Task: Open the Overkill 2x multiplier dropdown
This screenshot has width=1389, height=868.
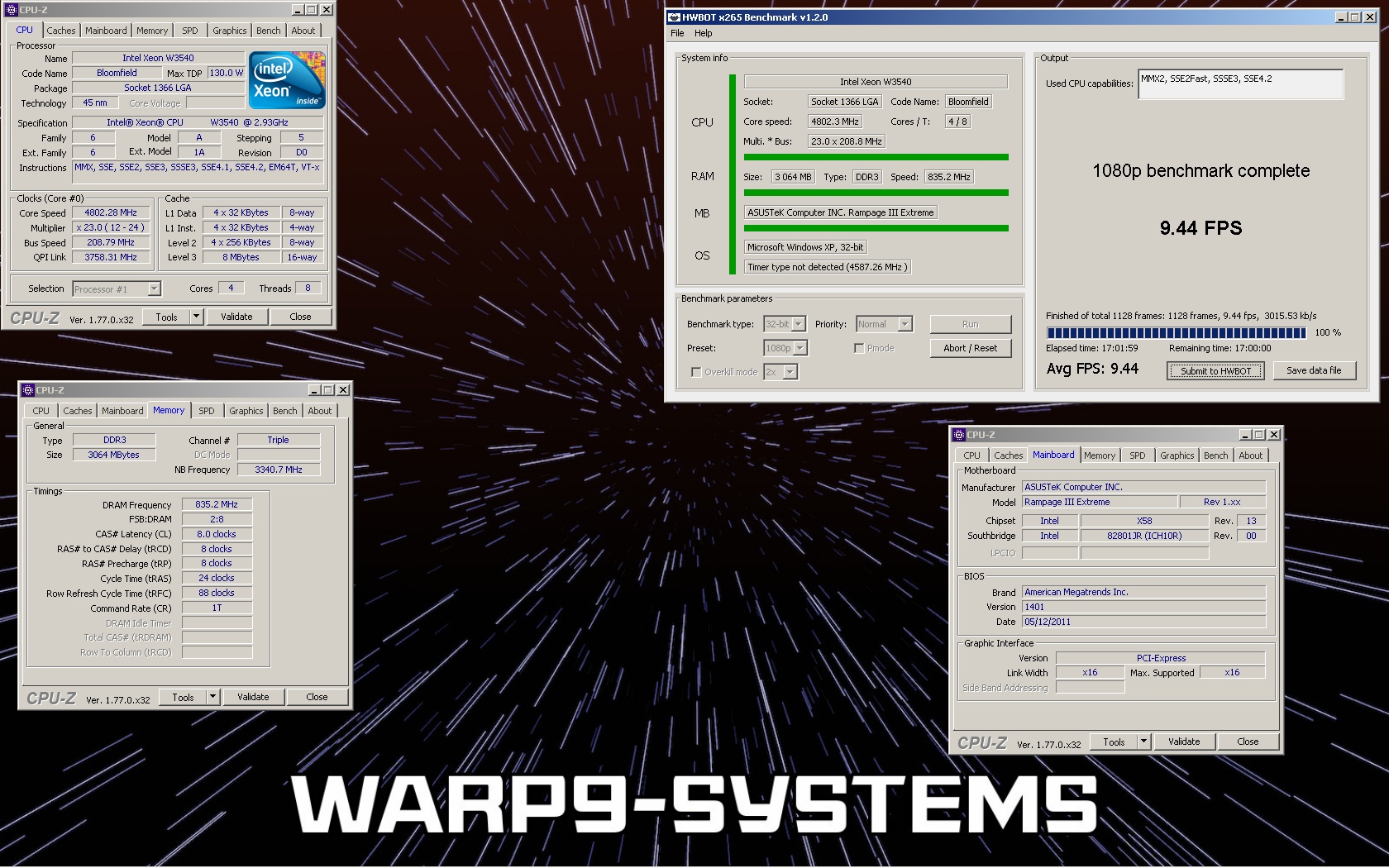Action: point(790,372)
